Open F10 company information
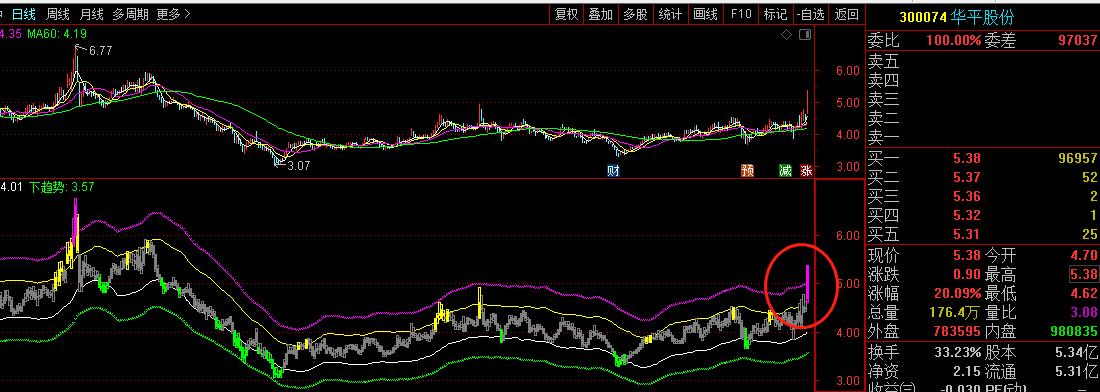This screenshot has height=392, width=1100. click(741, 14)
